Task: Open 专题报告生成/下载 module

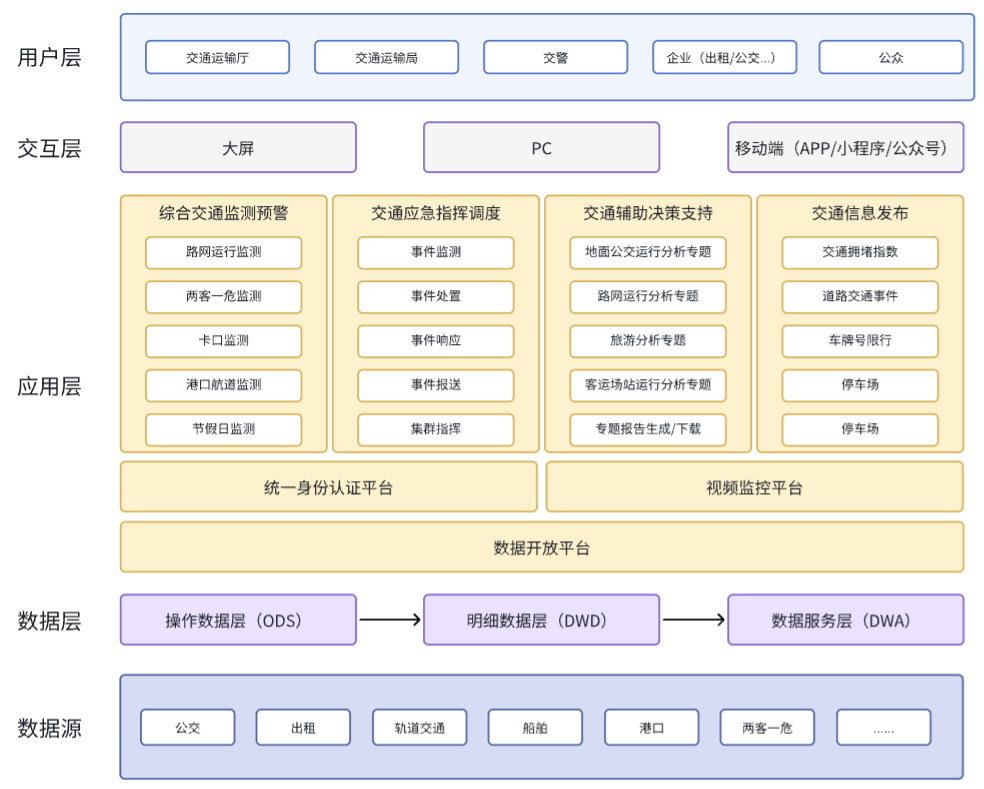Action: point(648,429)
